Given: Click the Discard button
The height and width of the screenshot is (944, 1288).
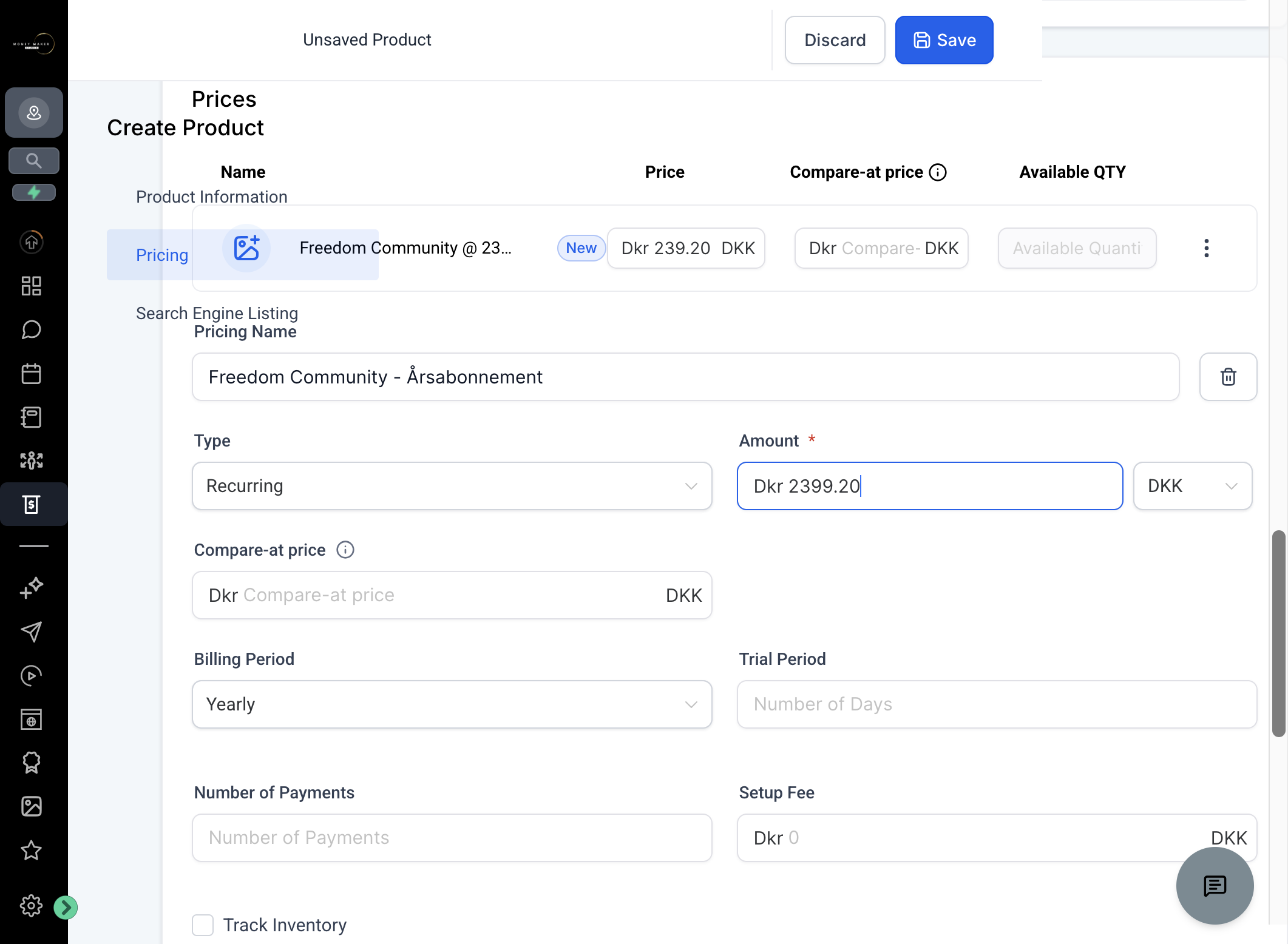Looking at the screenshot, I should [835, 40].
